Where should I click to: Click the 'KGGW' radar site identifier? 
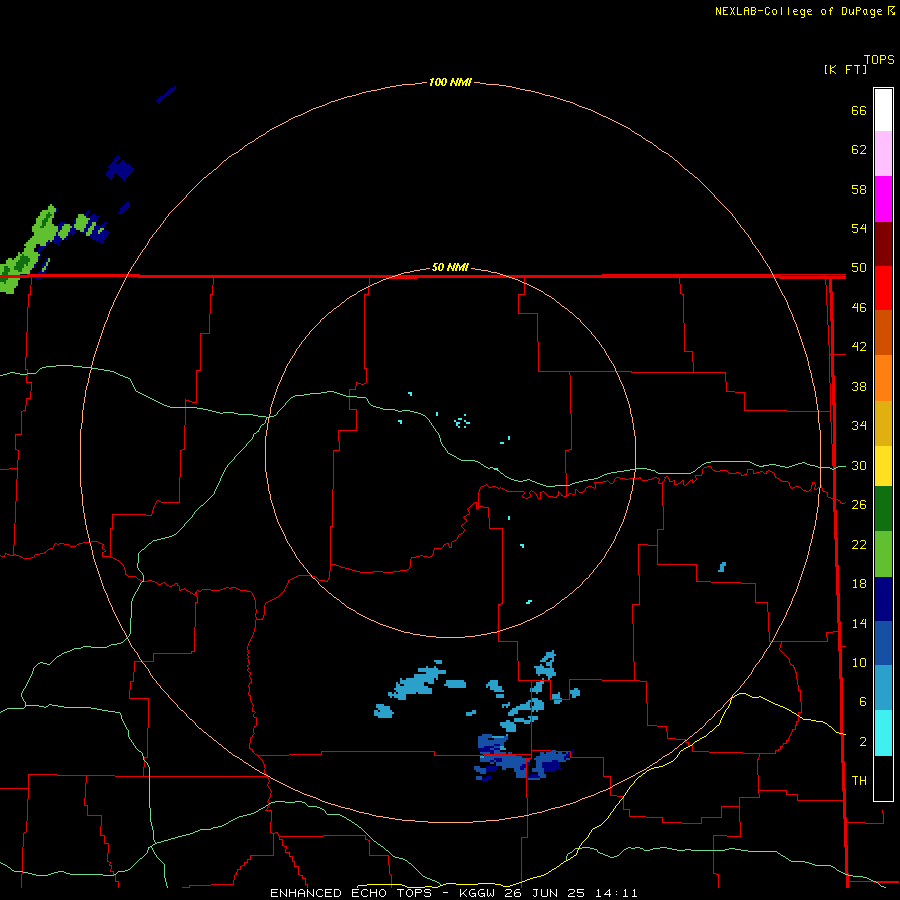477,893
